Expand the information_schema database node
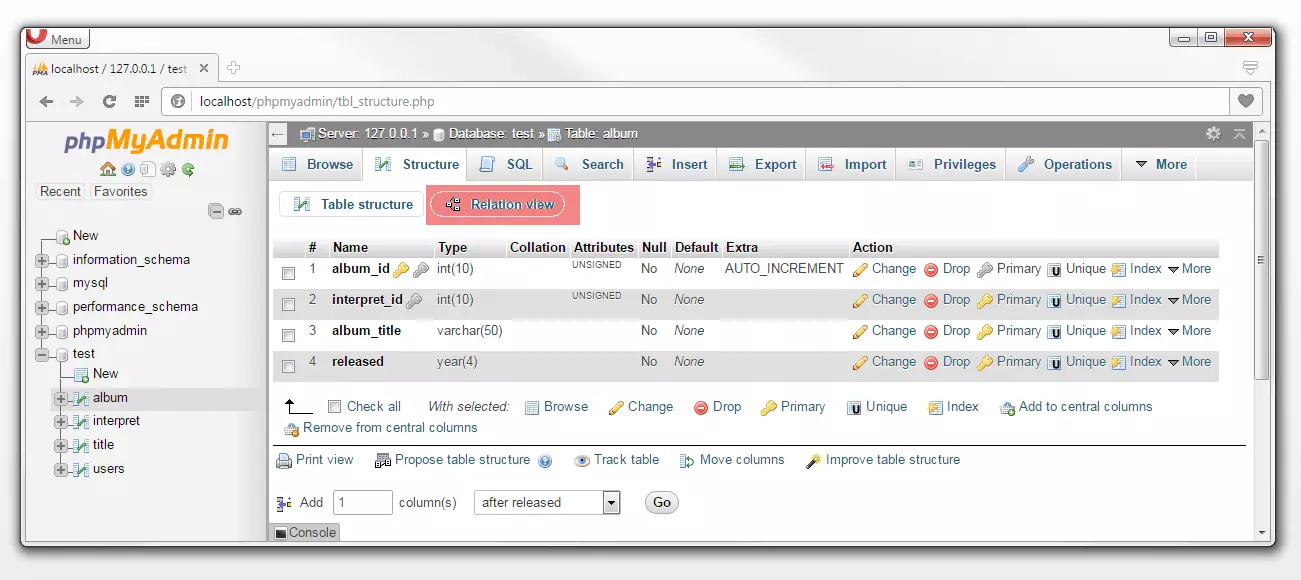Screen dimensions: 1301x580 pos(42,260)
